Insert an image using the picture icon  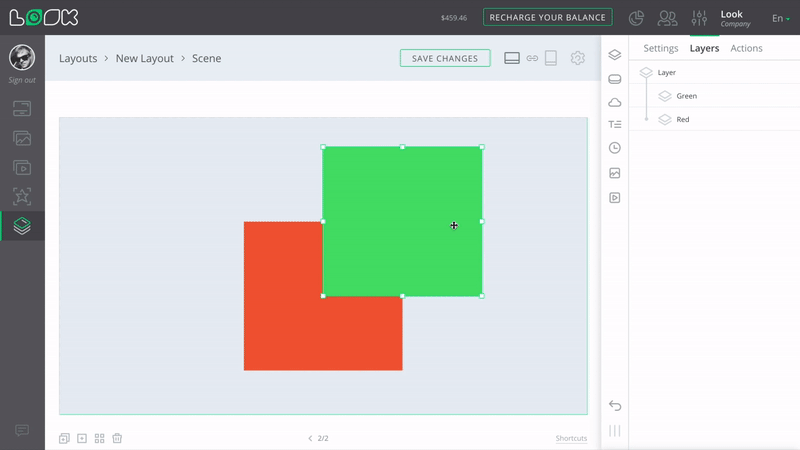(x=615, y=173)
